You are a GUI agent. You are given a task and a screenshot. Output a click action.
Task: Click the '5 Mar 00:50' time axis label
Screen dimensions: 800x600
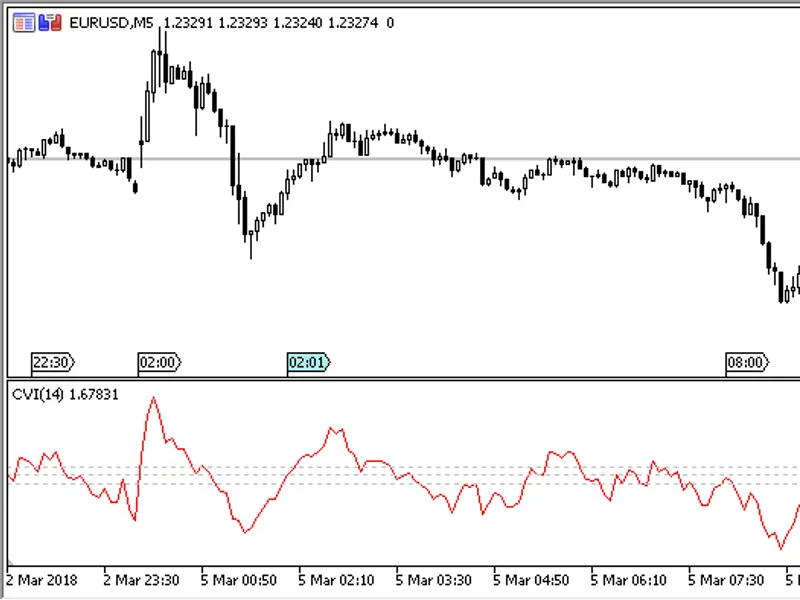pyautogui.click(x=238, y=580)
